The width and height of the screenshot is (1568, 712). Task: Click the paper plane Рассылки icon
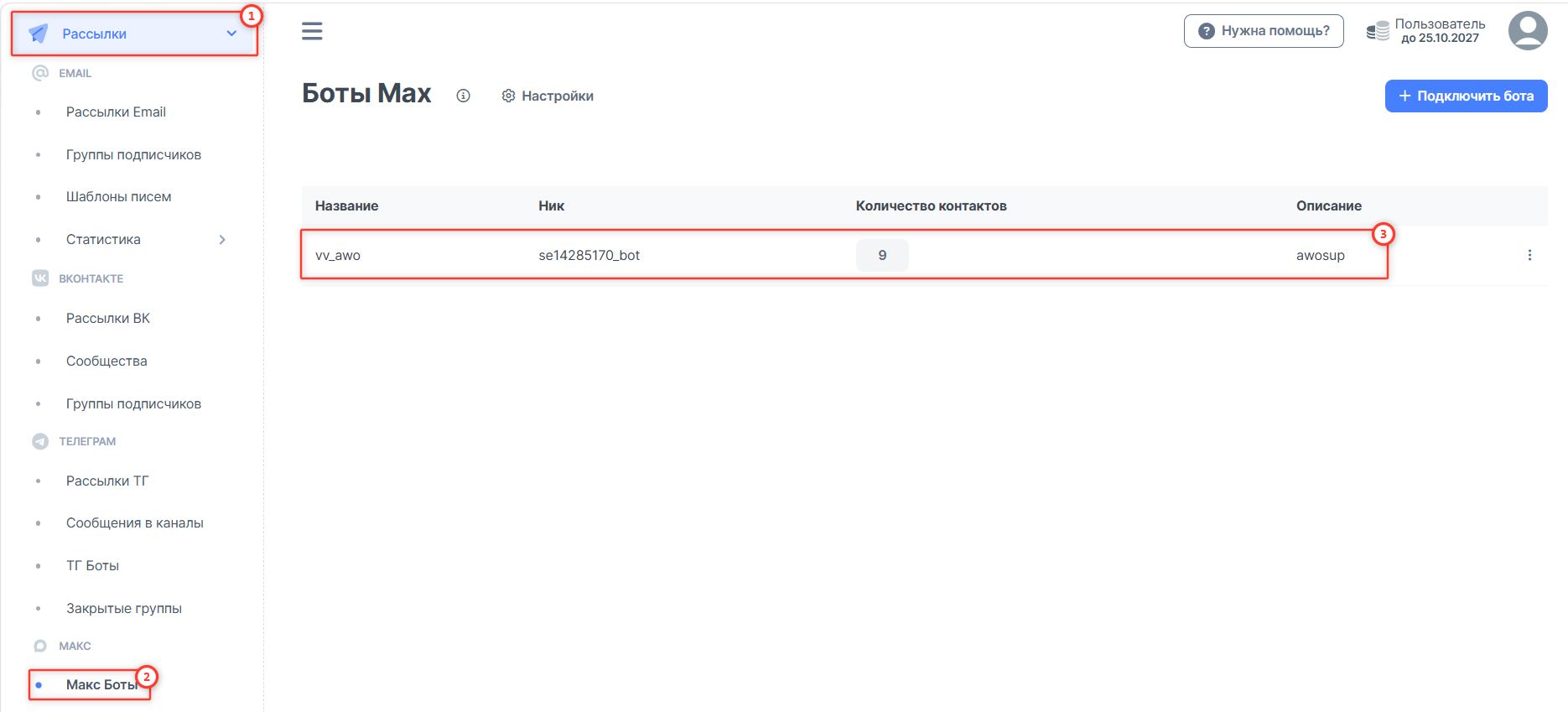click(39, 34)
